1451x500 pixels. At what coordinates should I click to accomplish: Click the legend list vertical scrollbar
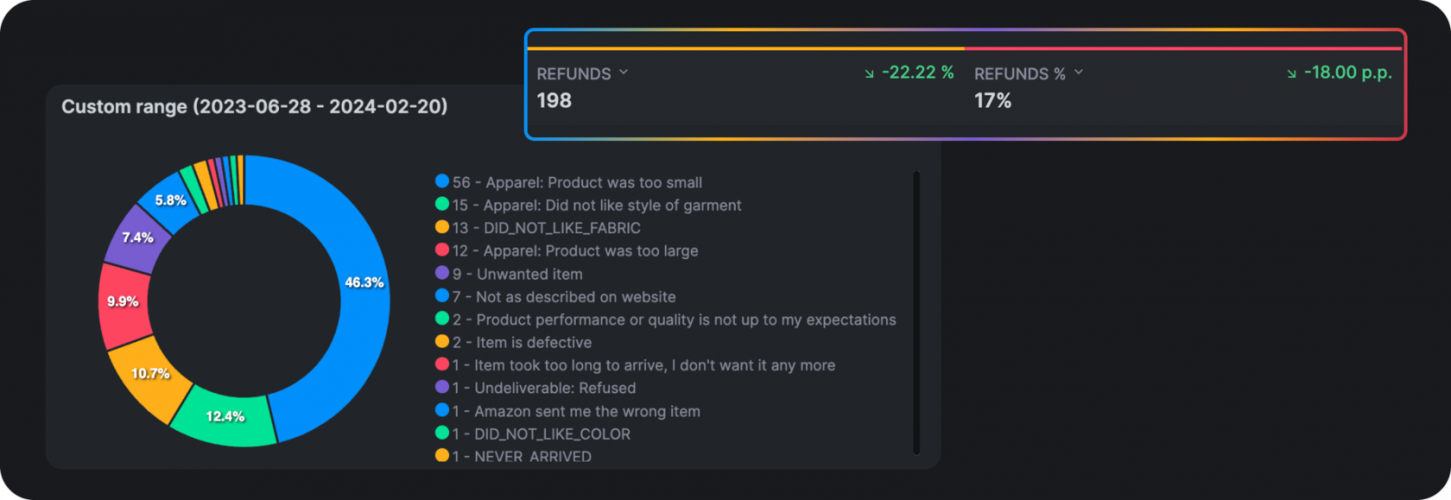click(x=916, y=312)
